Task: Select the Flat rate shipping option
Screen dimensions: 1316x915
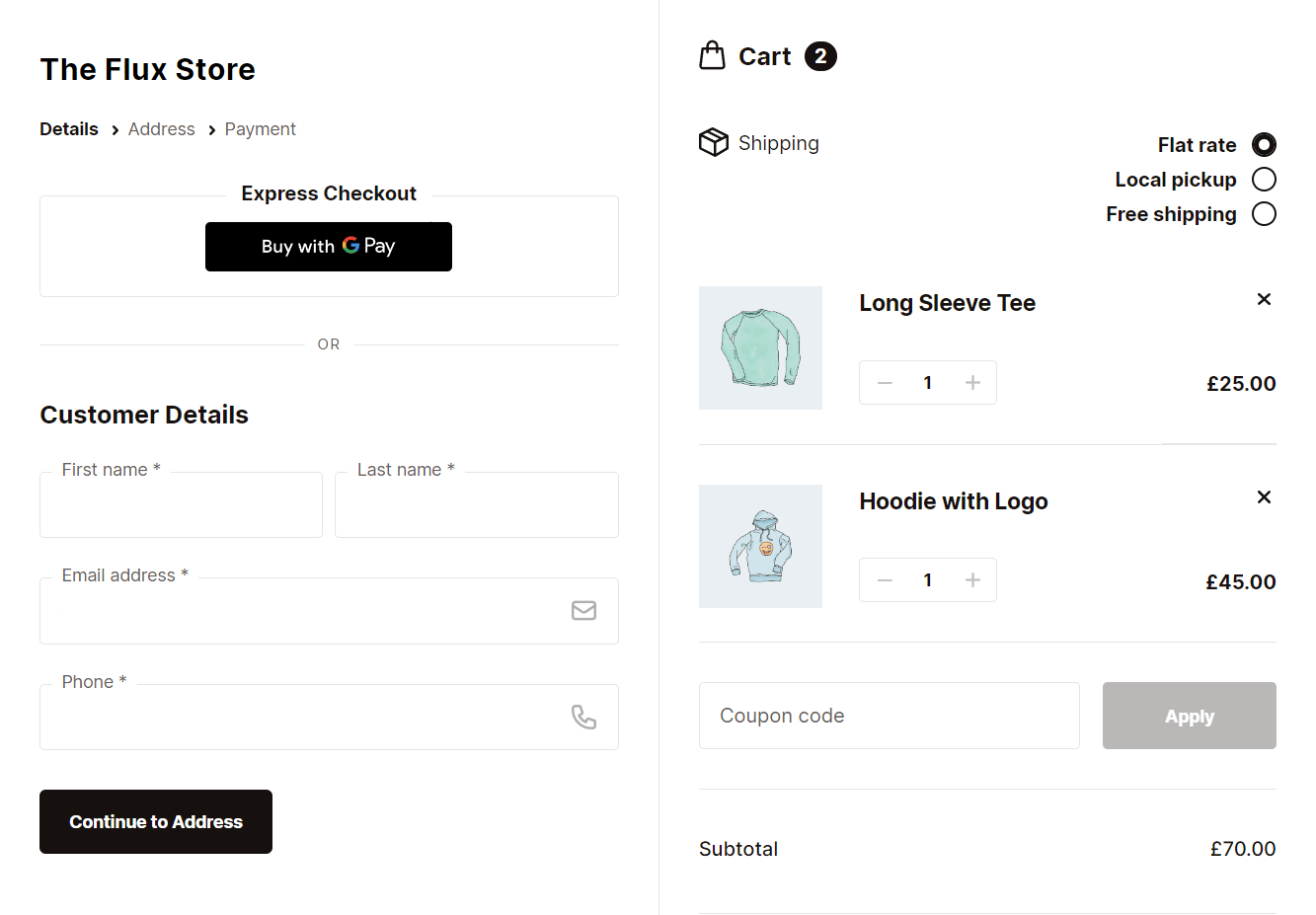Action: coord(1264,144)
